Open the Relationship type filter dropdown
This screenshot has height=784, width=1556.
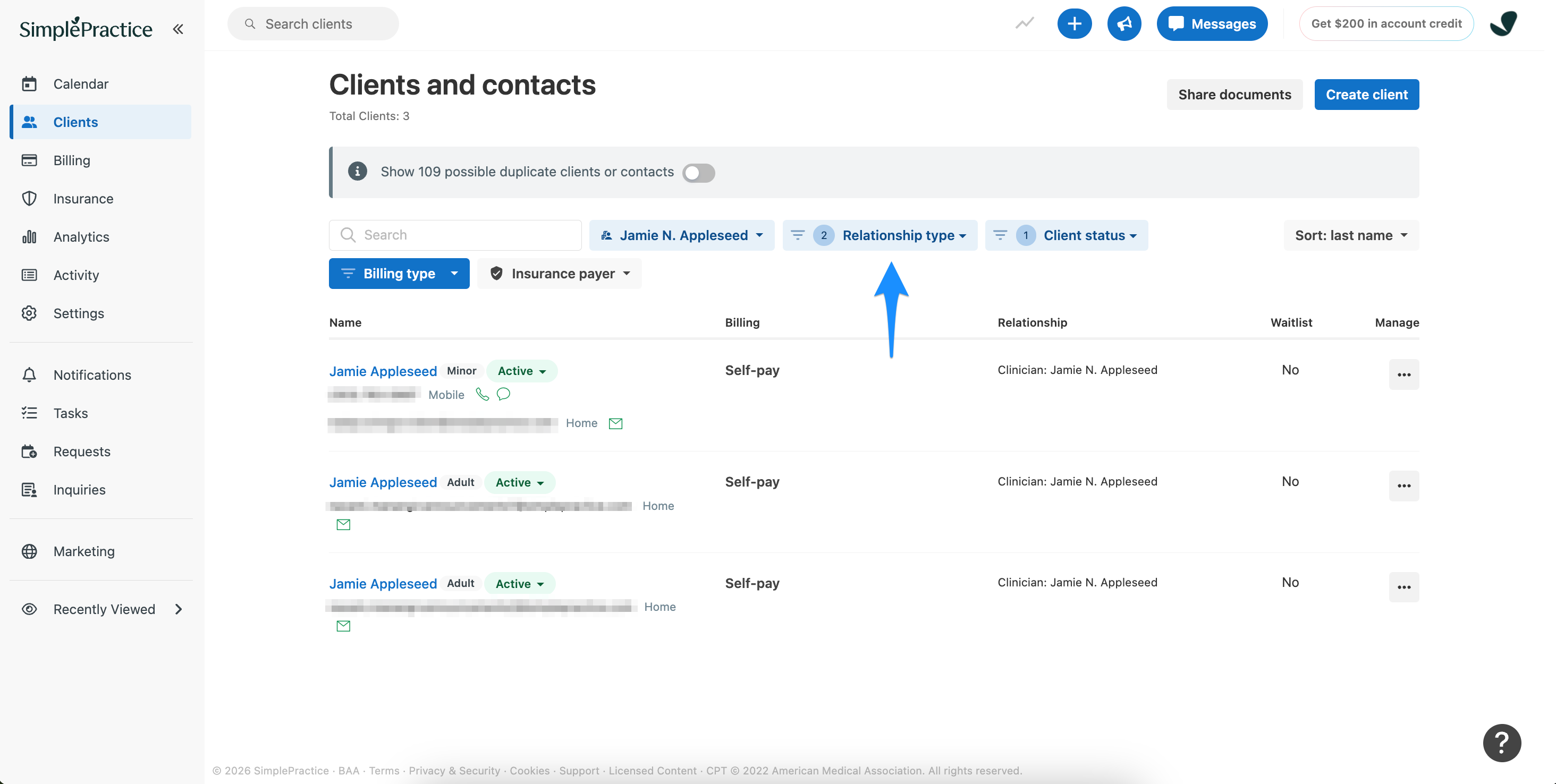click(880, 235)
